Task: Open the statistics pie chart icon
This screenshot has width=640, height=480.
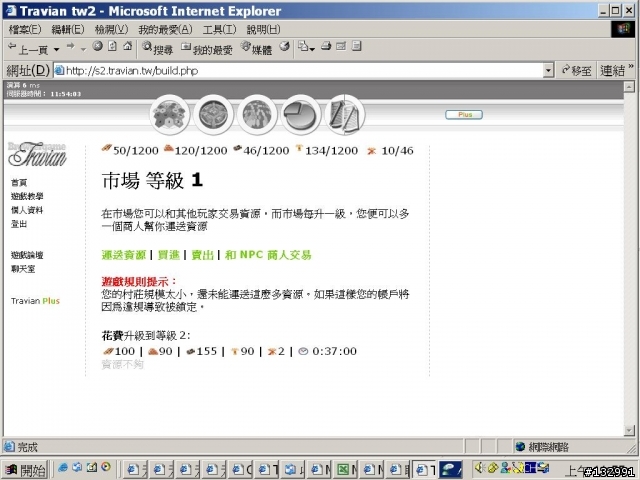Action: click(x=301, y=115)
